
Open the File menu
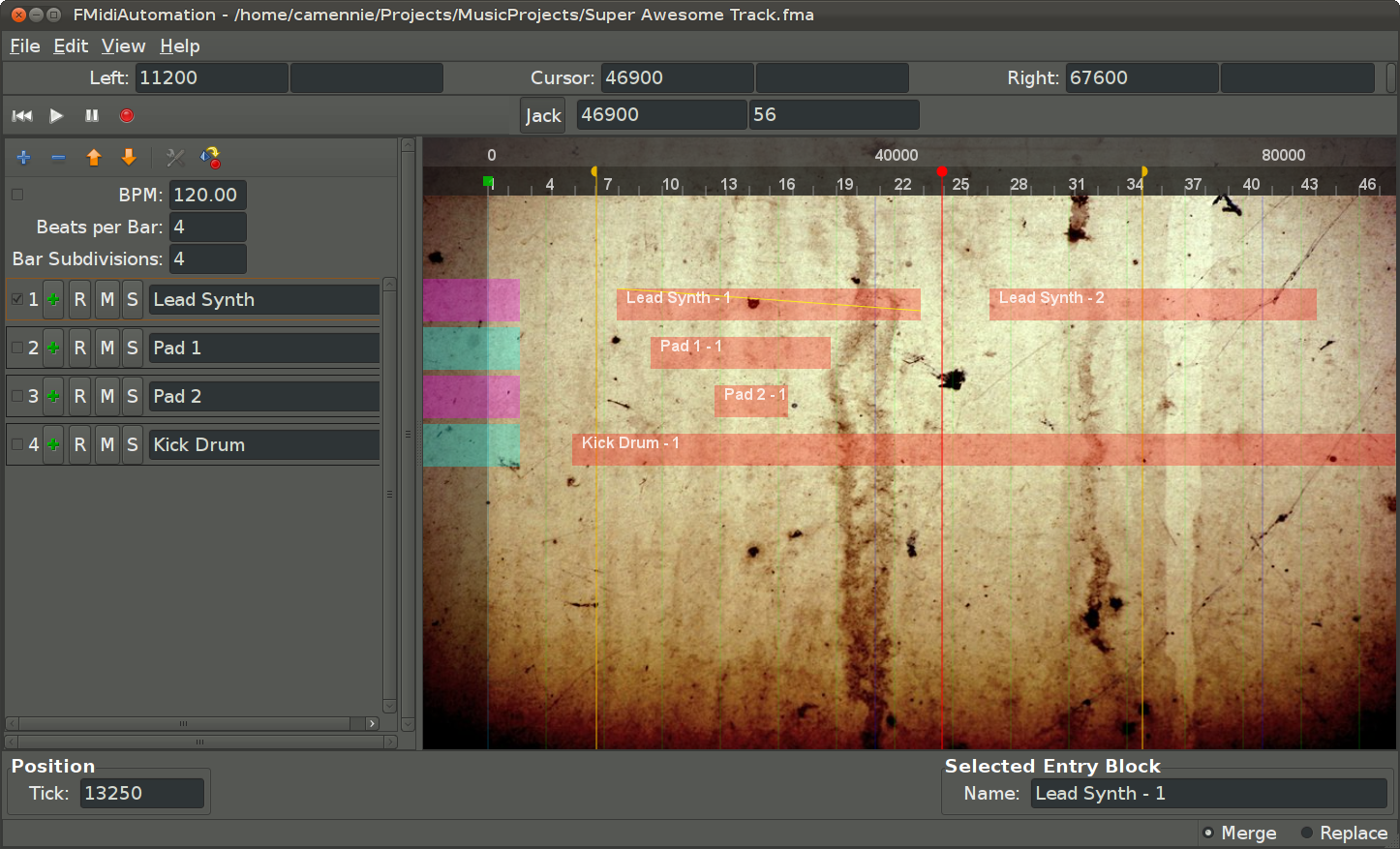24,45
